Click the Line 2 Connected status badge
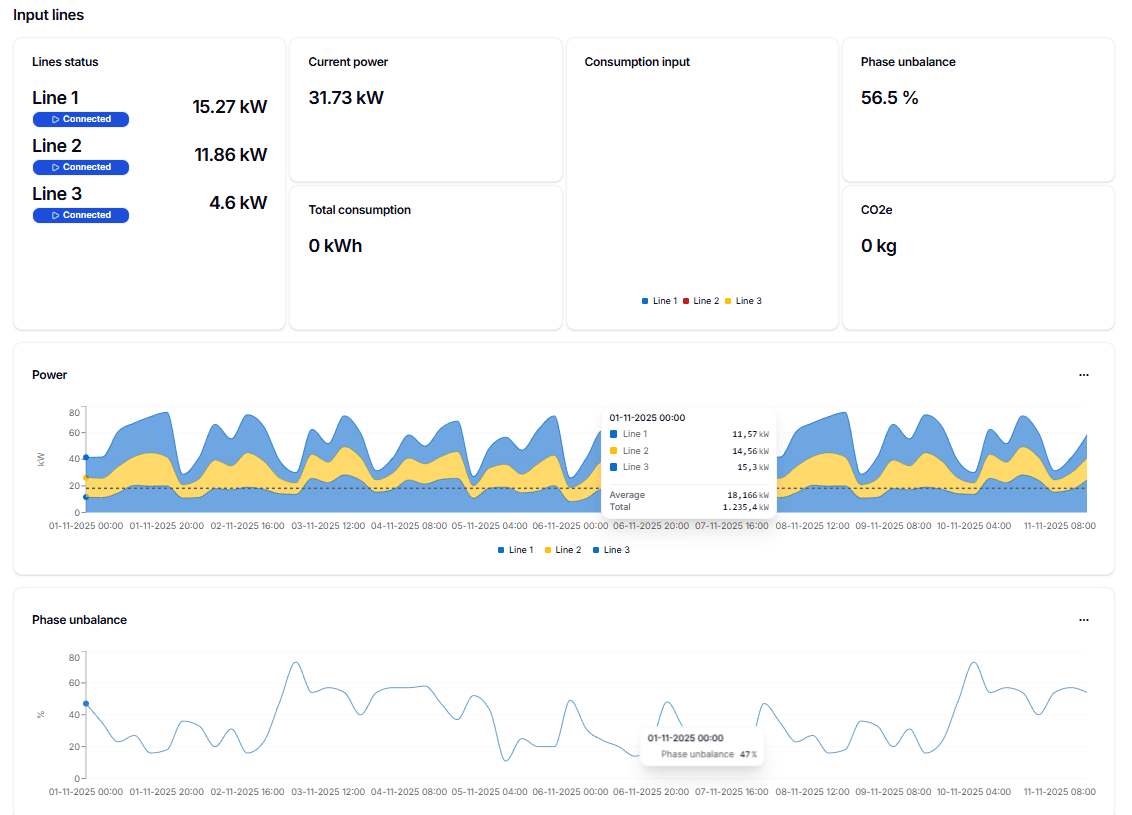Viewport: 1132px width, 815px height. point(81,167)
